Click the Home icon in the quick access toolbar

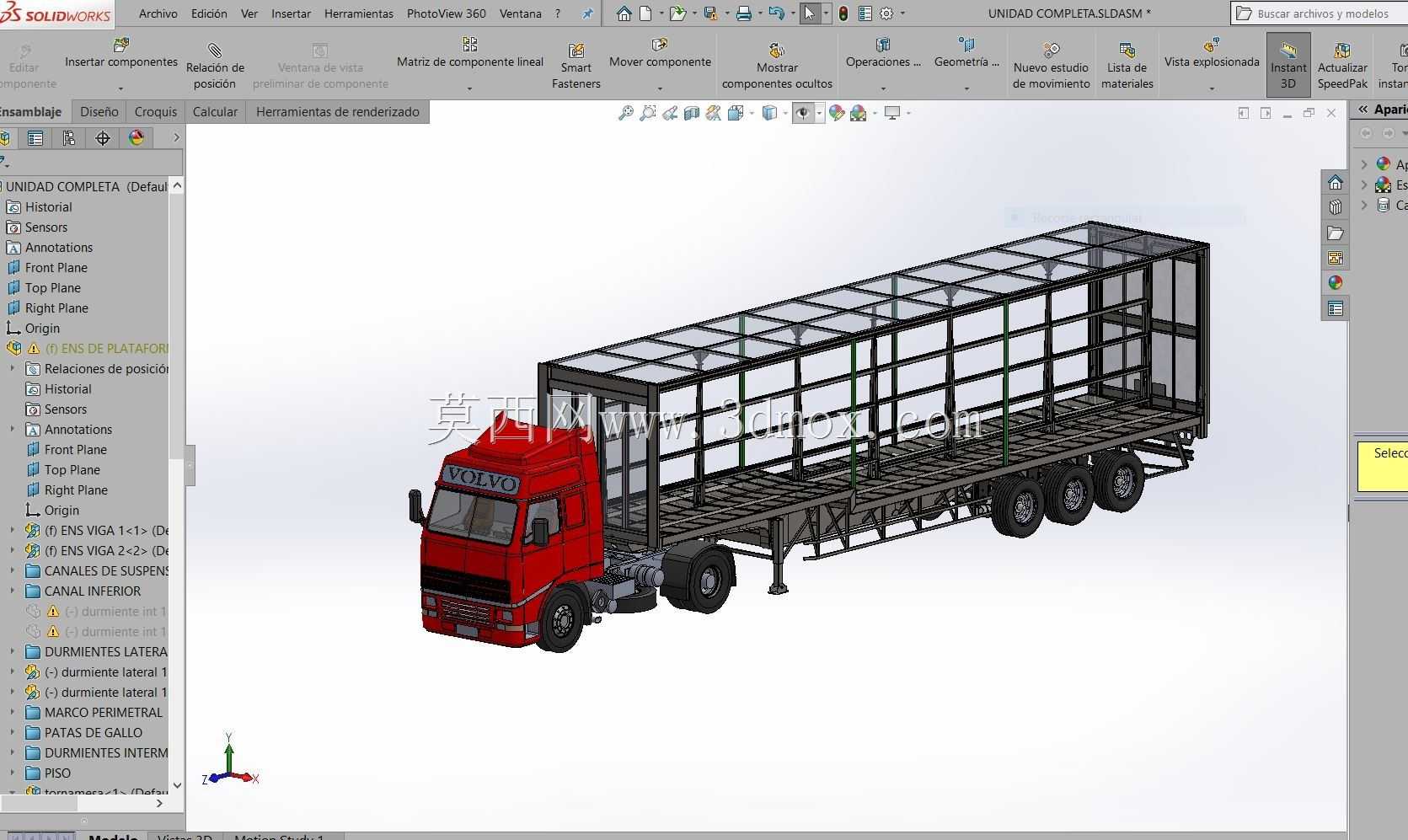[624, 13]
